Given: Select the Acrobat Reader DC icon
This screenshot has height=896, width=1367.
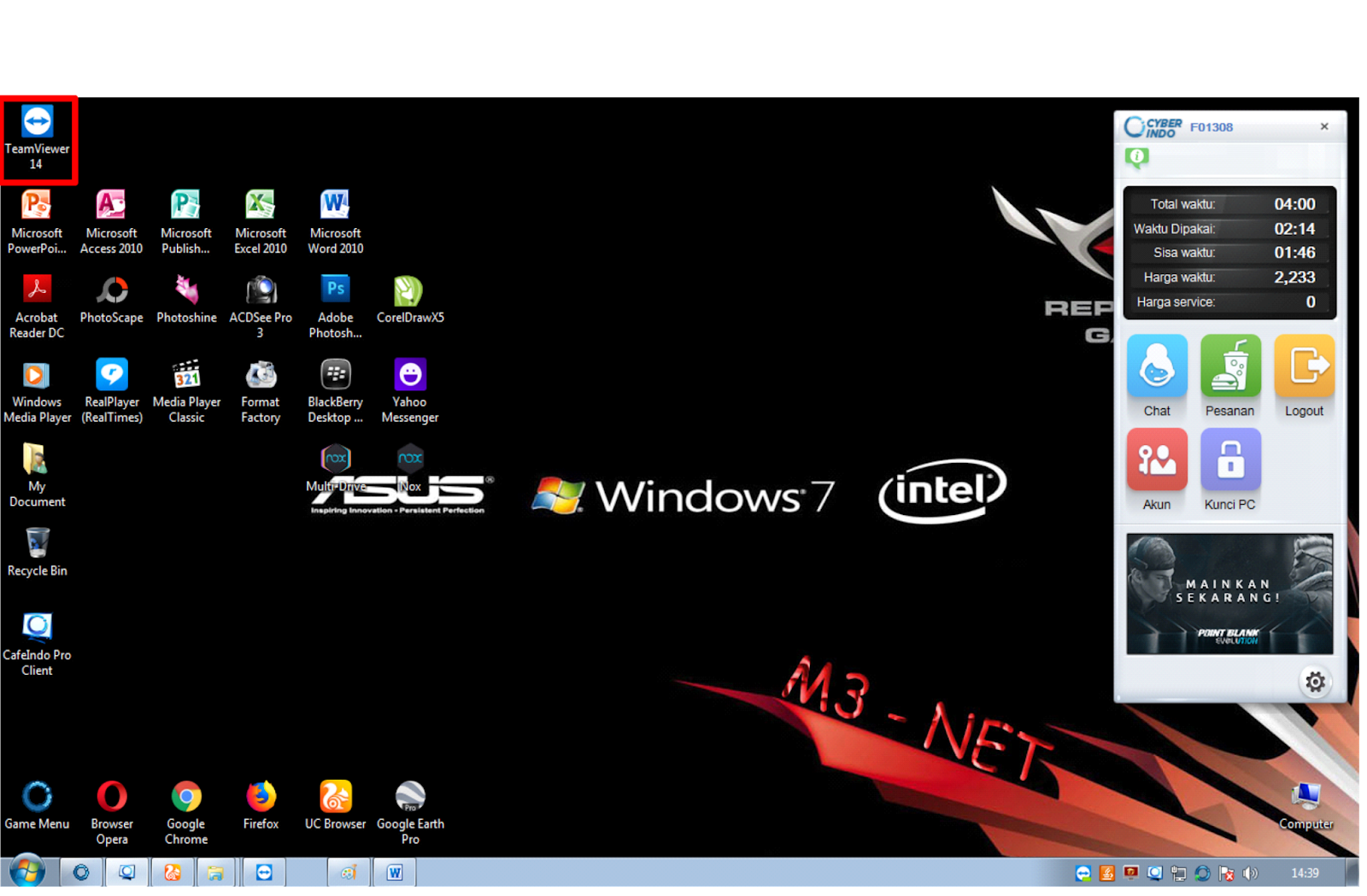Looking at the screenshot, I should [x=37, y=307].
